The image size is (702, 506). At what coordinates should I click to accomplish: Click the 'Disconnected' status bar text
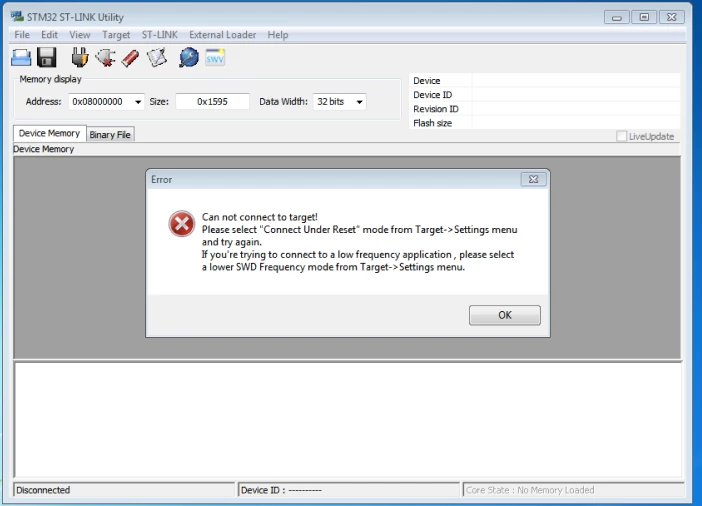click(x=43, y=490)
